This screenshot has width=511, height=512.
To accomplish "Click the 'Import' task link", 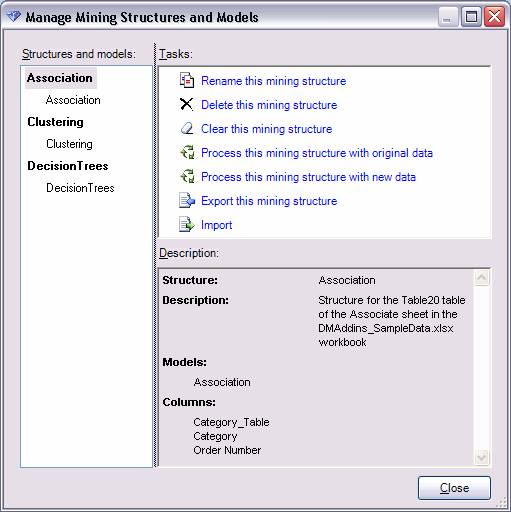I will 216,225.
